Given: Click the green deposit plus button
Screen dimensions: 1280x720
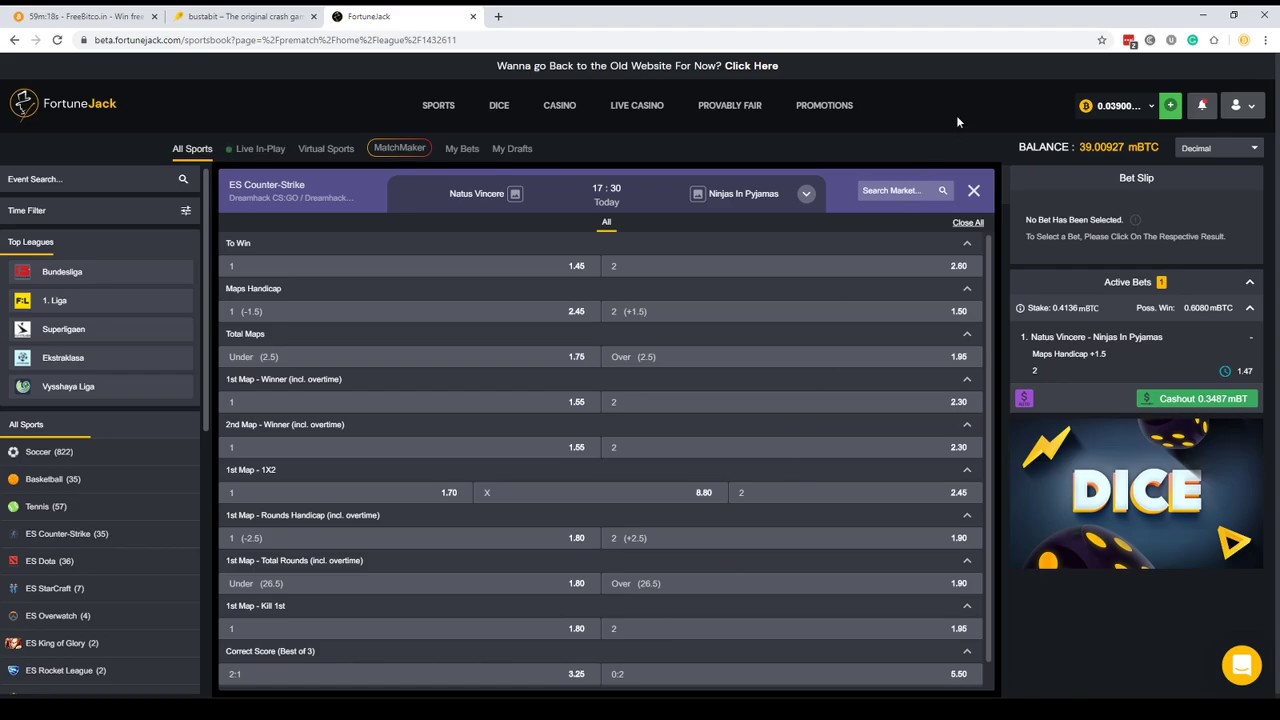Looking at the screenshot, I should [x=1170, y=105].
